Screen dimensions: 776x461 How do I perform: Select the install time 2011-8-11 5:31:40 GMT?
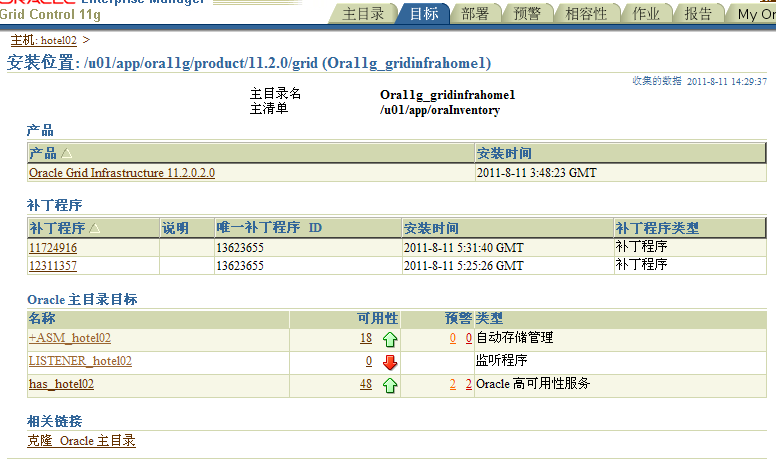(x=463, y=247)
